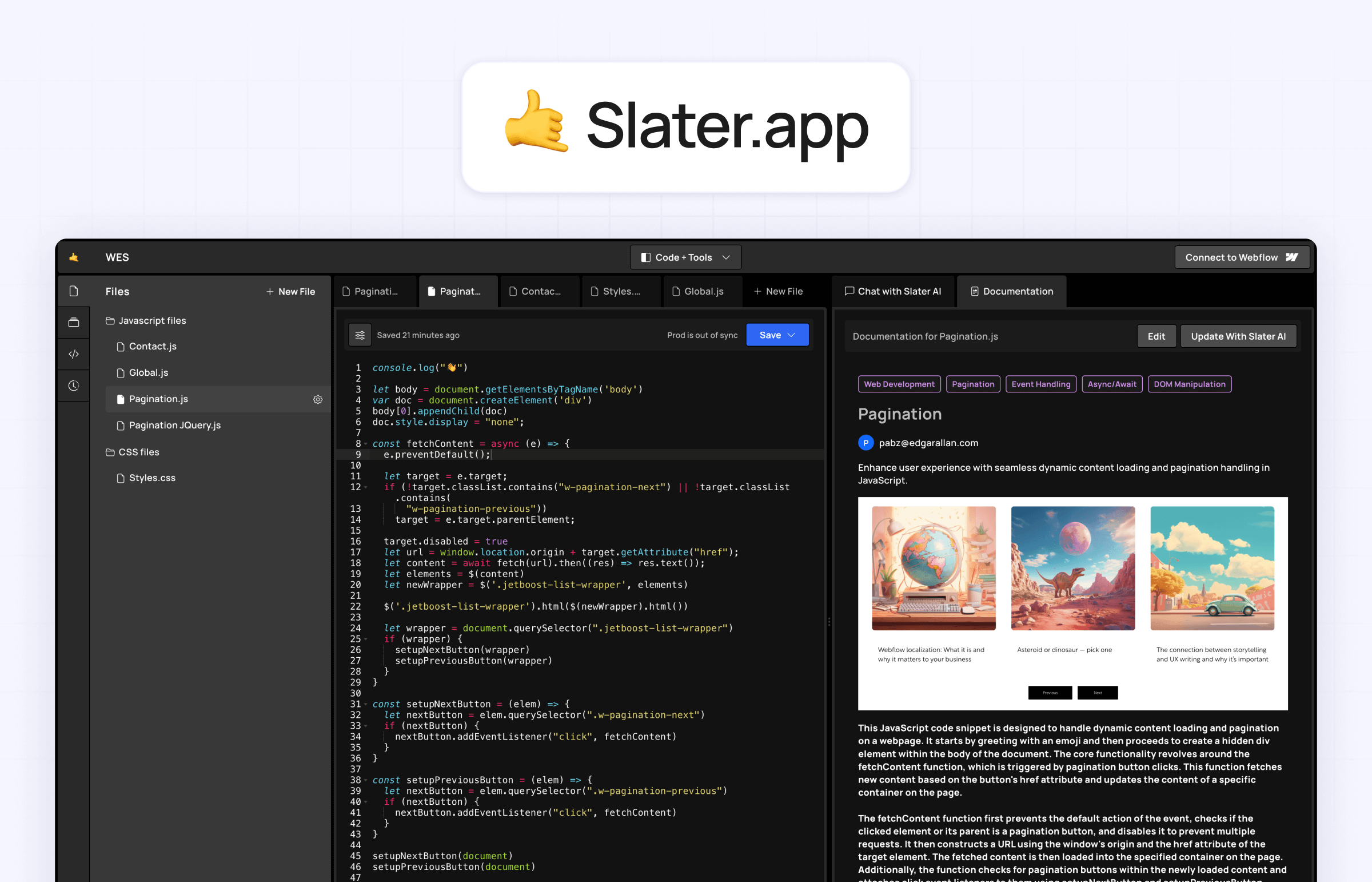Click the vintage car illustration thumbnail
The height and width of the screenshot is (882, 1372).
pyautogui.click(x=1212, y=568)
